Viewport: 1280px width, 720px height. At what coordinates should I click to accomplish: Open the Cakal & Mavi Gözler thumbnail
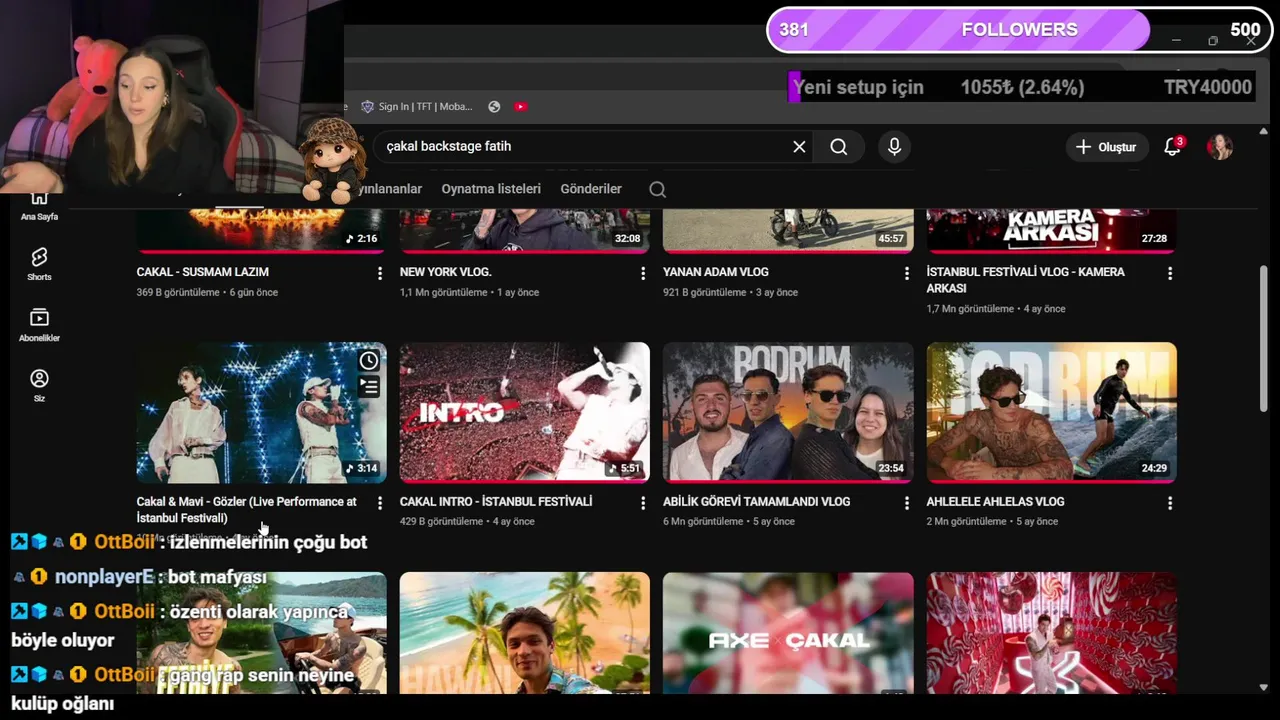coord(261,413)
